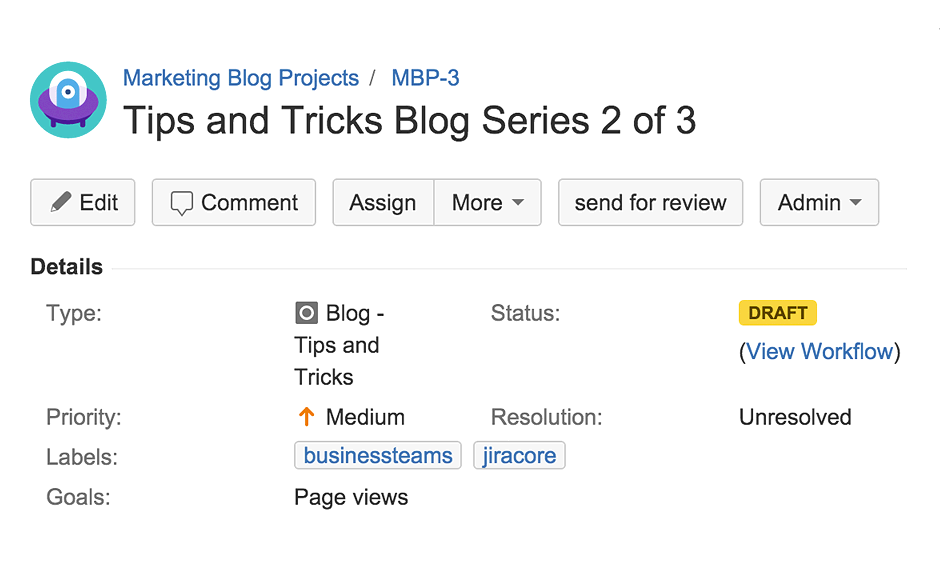The image size is (940, 580).
Task: Expand the Admin dropdown
Action: [x=819, y=203]
